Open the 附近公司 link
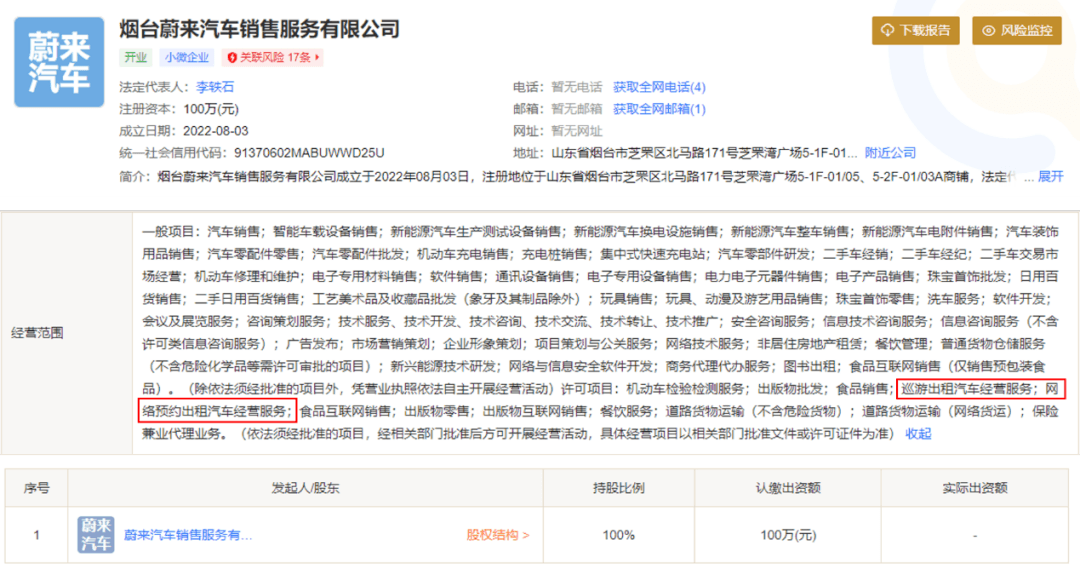This screenshot has width=1080, height=580. [x=890, y=153]
